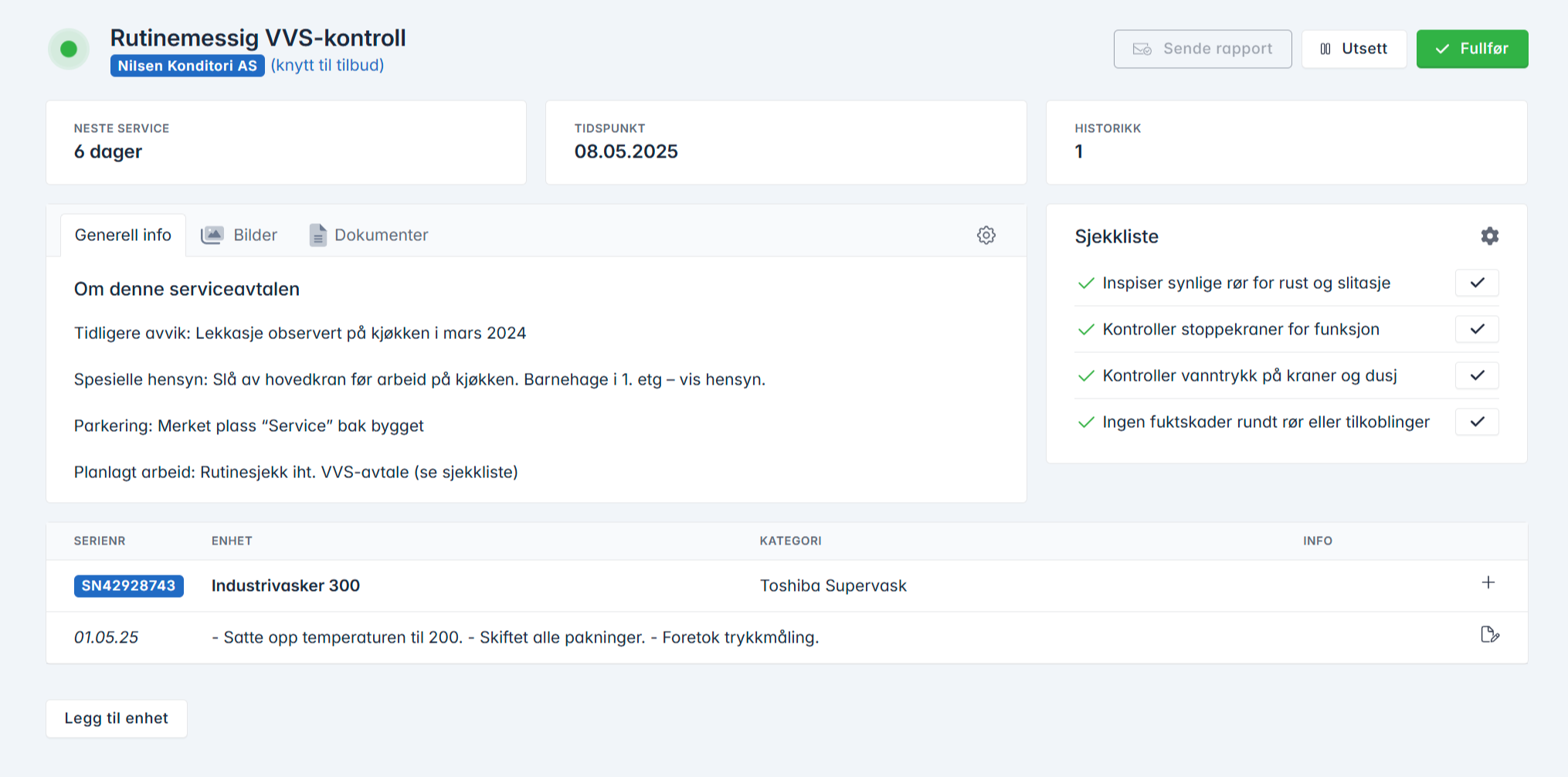Click serial number SN42928743 badge
Screen dimensions: 1568x777
[128, 585]
